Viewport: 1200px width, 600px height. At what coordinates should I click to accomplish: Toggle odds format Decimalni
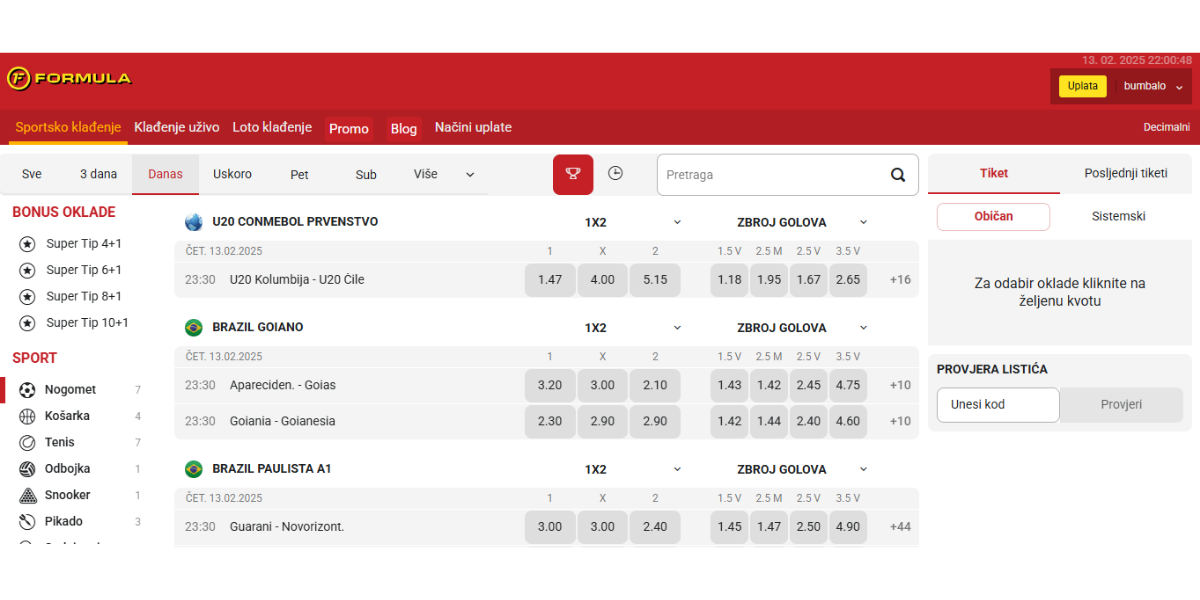1166,127
